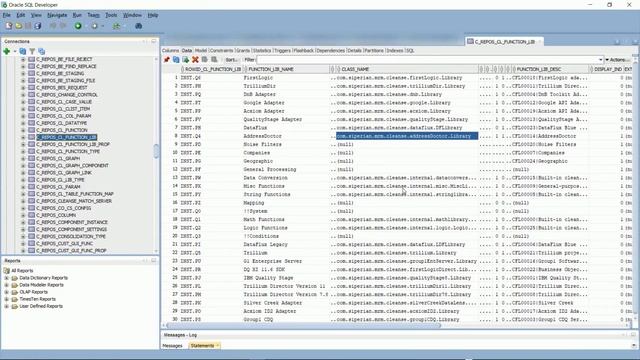Click the Insert Row icon in grid toolbar

click(x=185, y=60)
